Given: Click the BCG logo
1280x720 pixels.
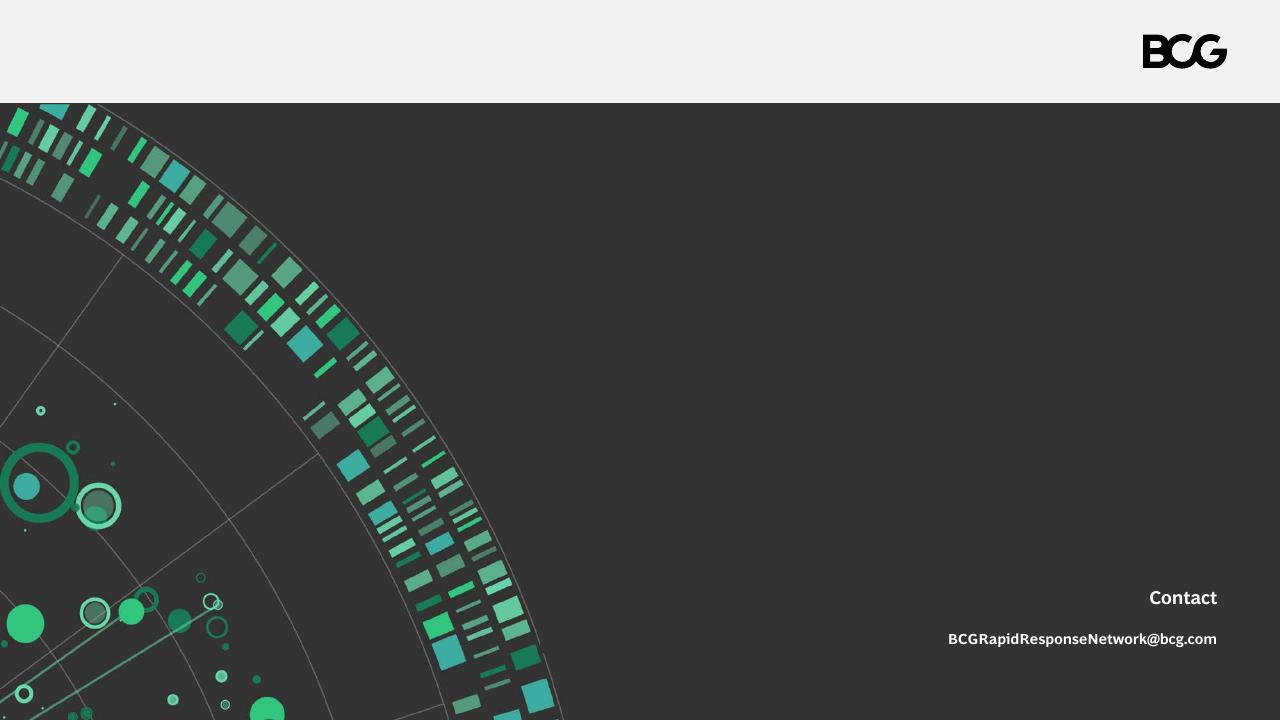Looking at the screenshot, I should 1185,52.
